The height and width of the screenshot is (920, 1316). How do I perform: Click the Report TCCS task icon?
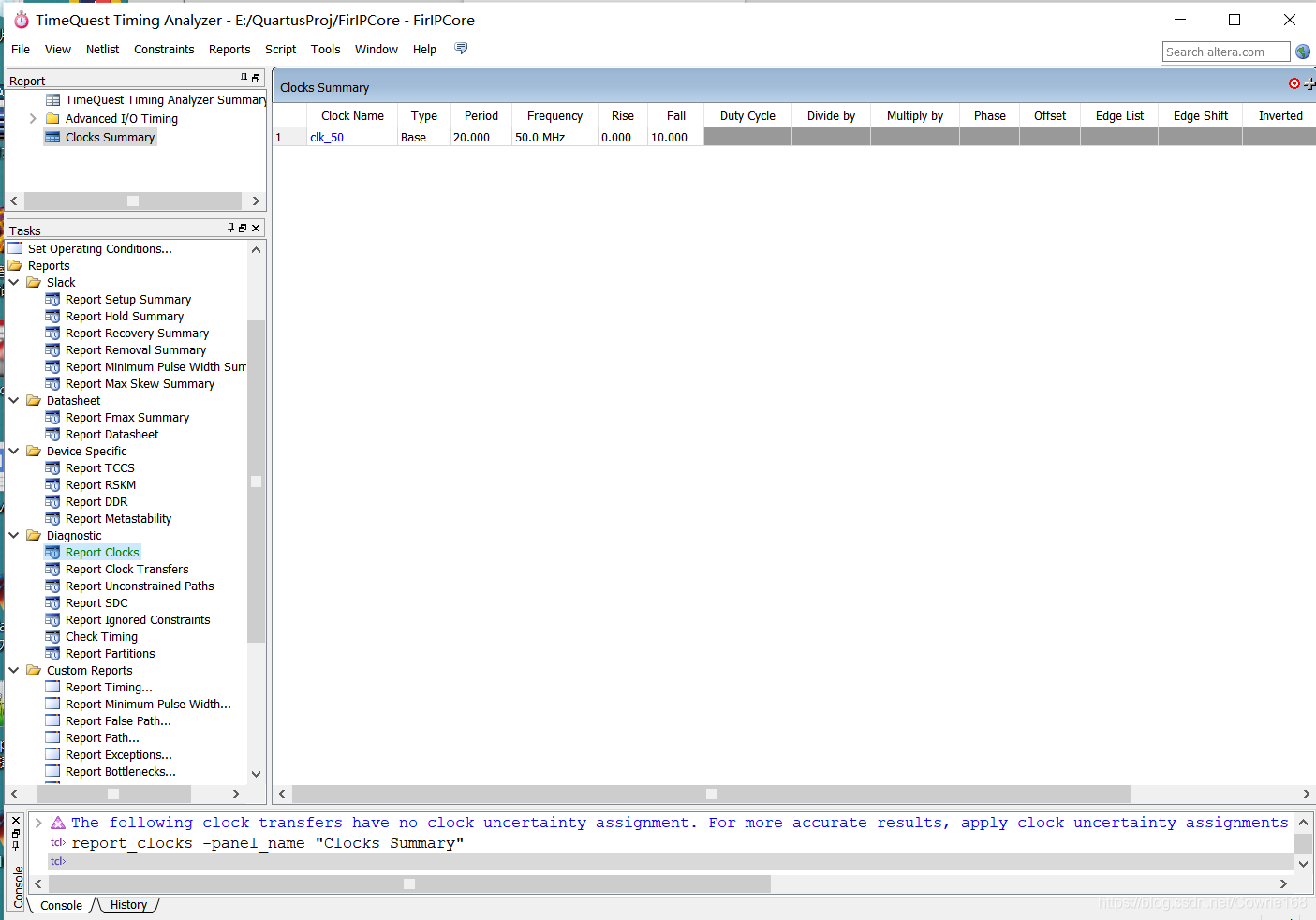(x=52, y=468)
